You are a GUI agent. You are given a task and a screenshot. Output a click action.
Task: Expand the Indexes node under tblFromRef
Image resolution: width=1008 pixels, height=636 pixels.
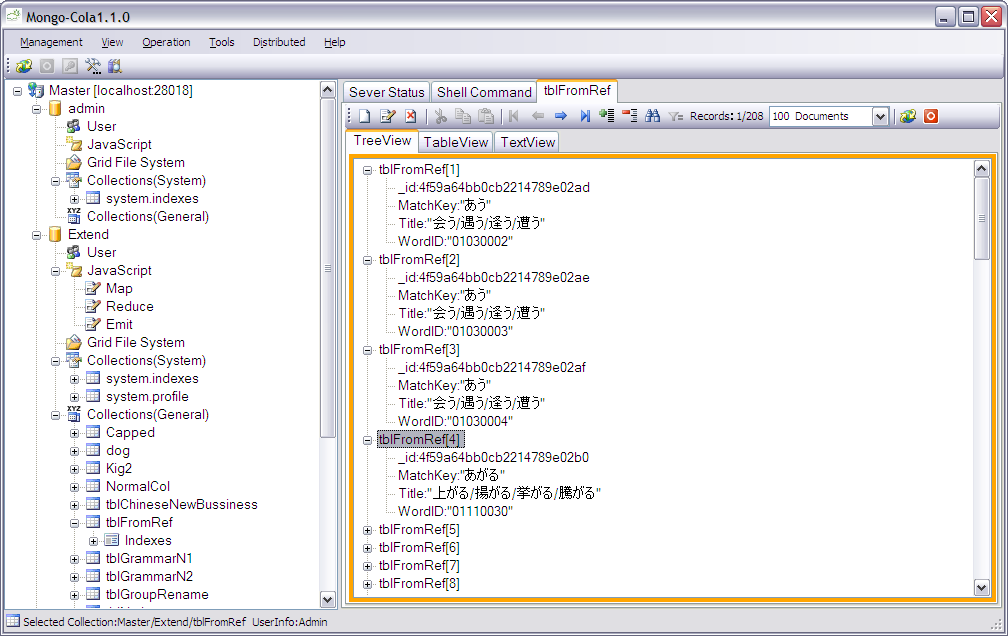[x=93, y=541]
